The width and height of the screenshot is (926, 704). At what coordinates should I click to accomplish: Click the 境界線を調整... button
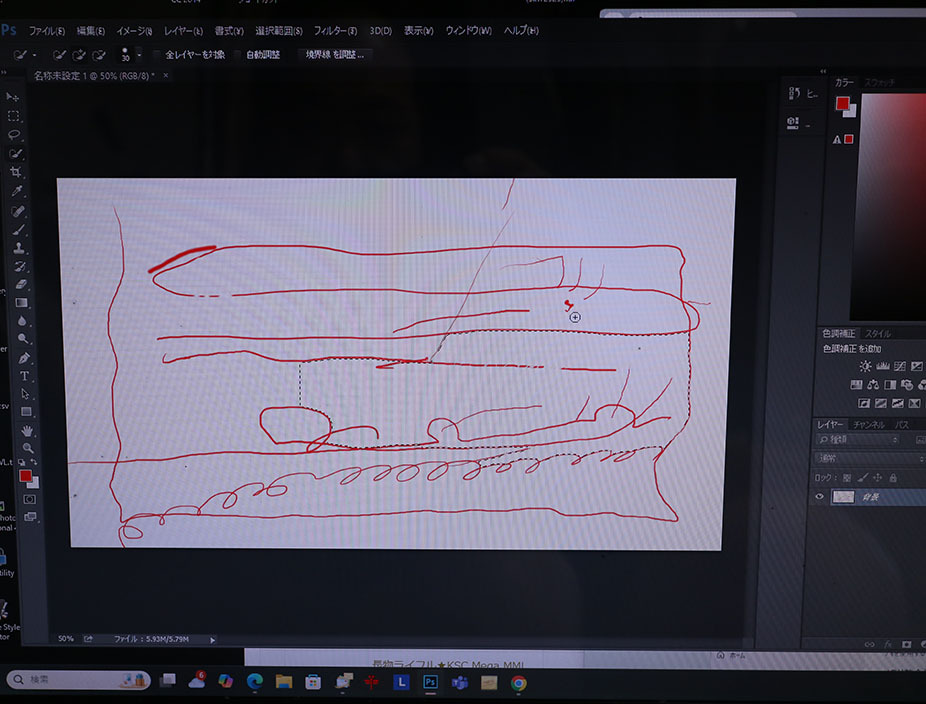334,55
